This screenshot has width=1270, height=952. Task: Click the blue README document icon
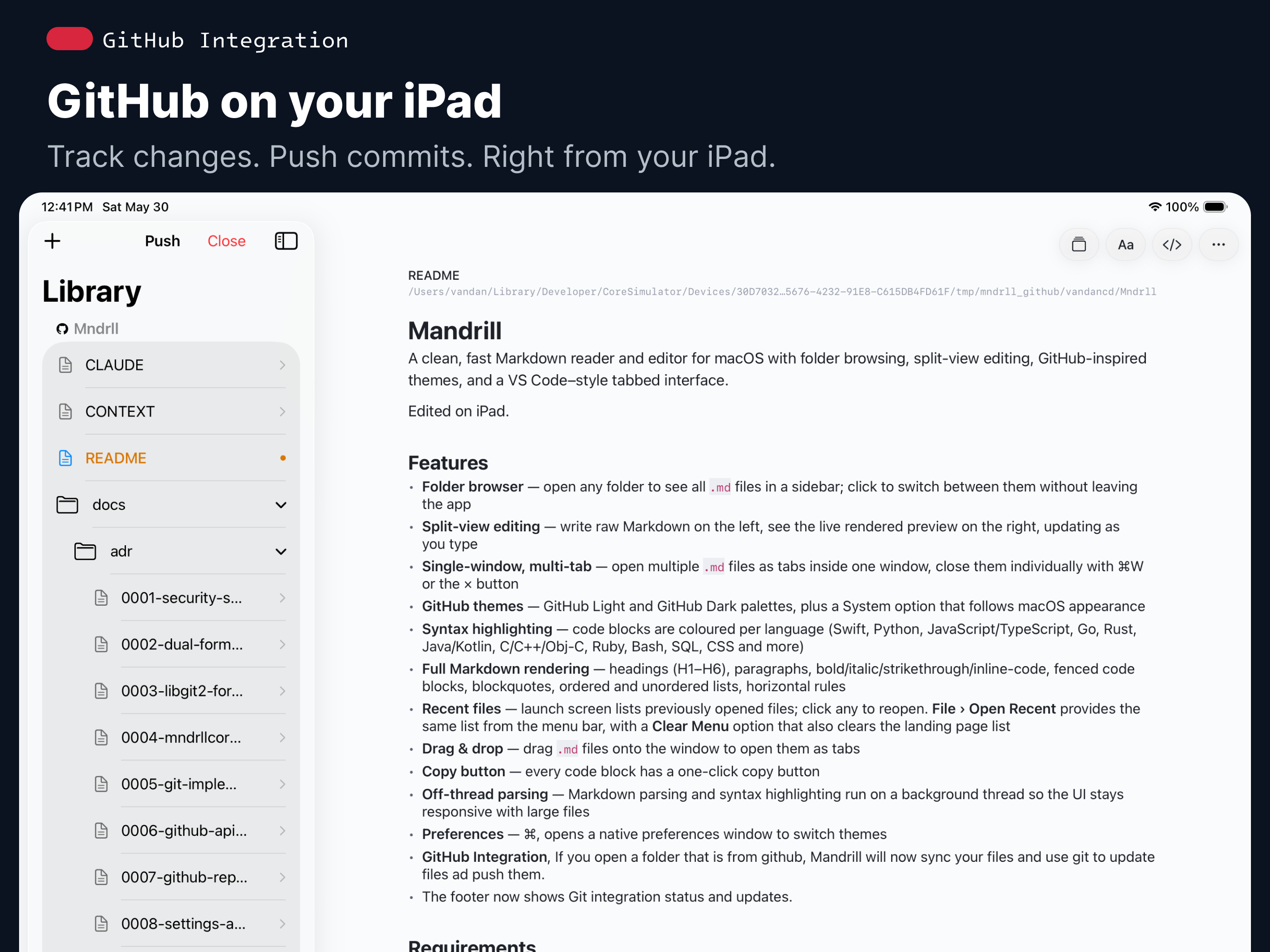tap(66, 458)
